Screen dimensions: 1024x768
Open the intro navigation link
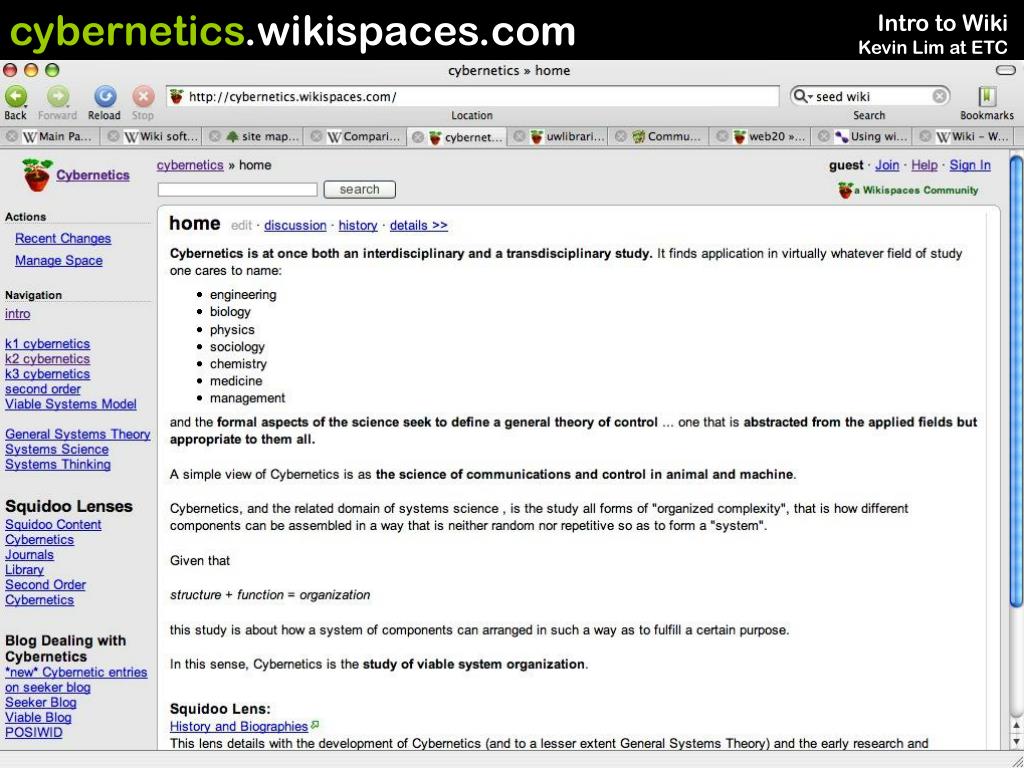18,313
